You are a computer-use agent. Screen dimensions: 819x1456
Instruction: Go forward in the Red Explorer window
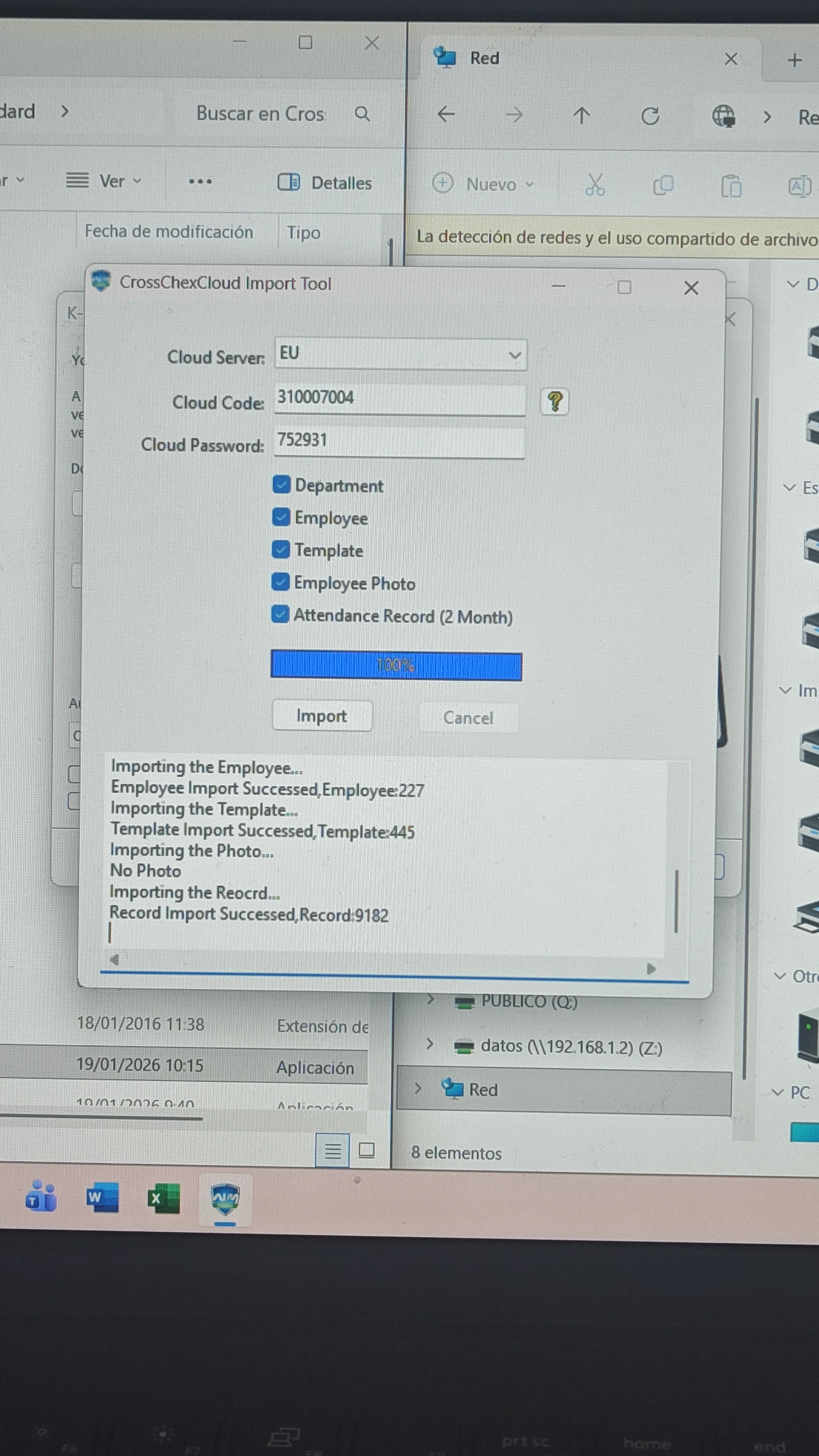pos(514,115)
